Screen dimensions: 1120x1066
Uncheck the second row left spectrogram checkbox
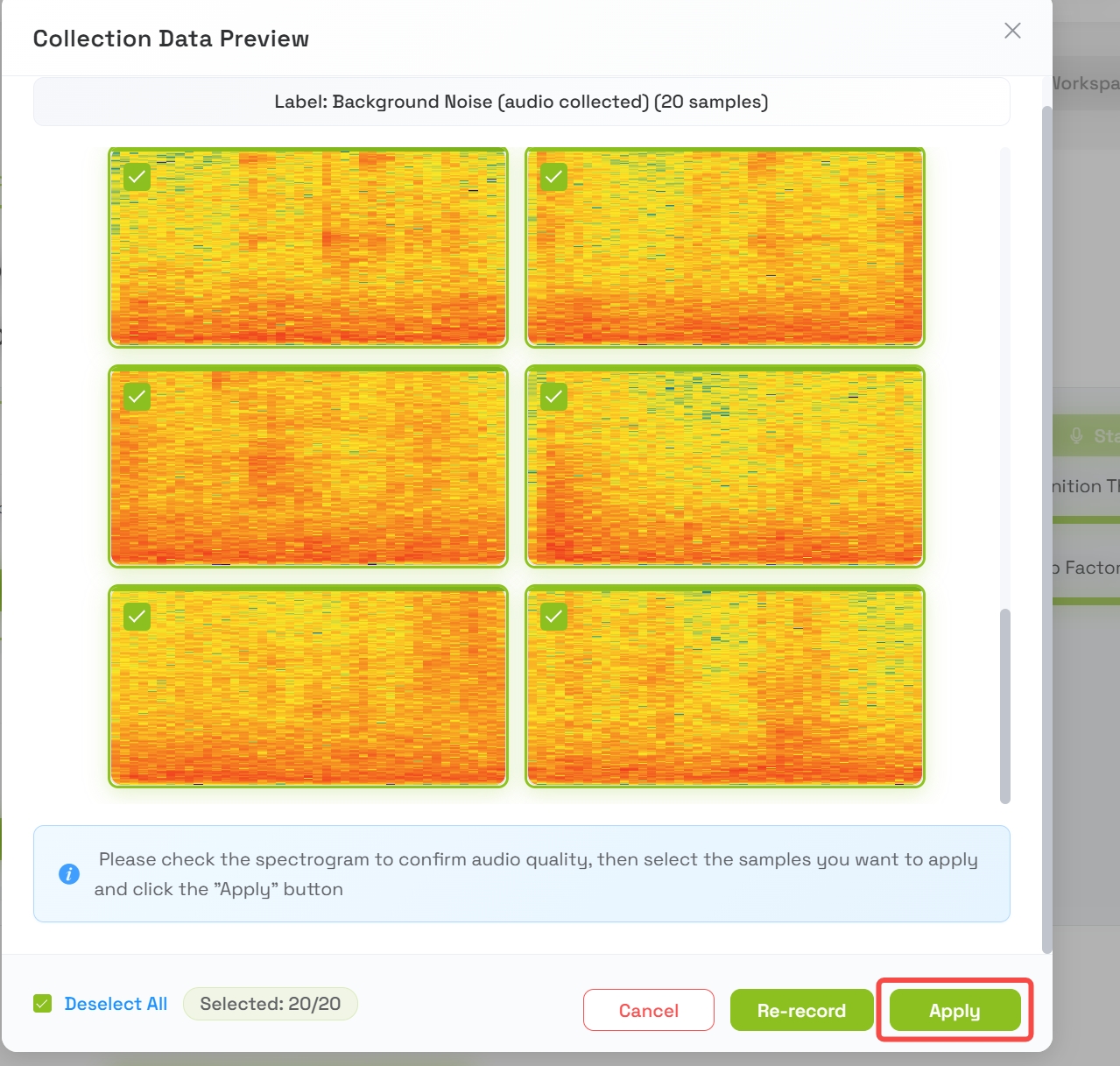coord(137,397)
